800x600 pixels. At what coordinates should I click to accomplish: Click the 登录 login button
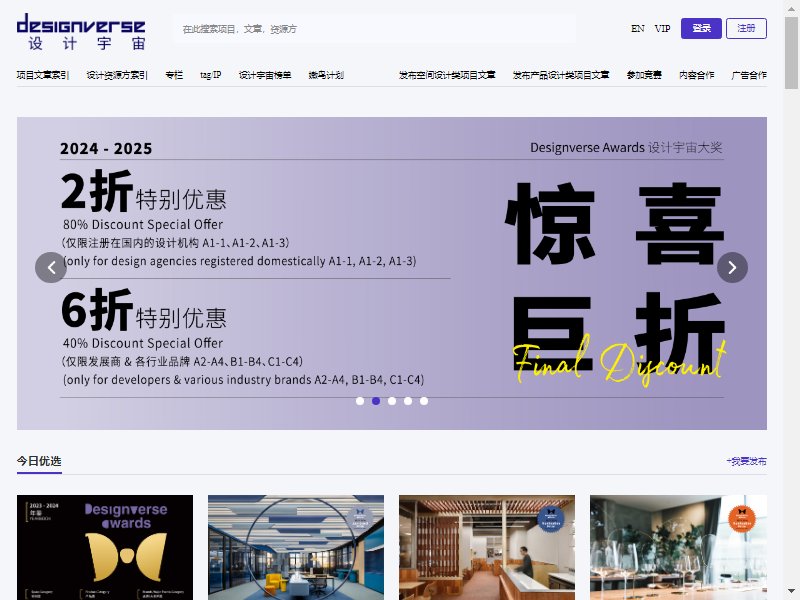[701, 29]
